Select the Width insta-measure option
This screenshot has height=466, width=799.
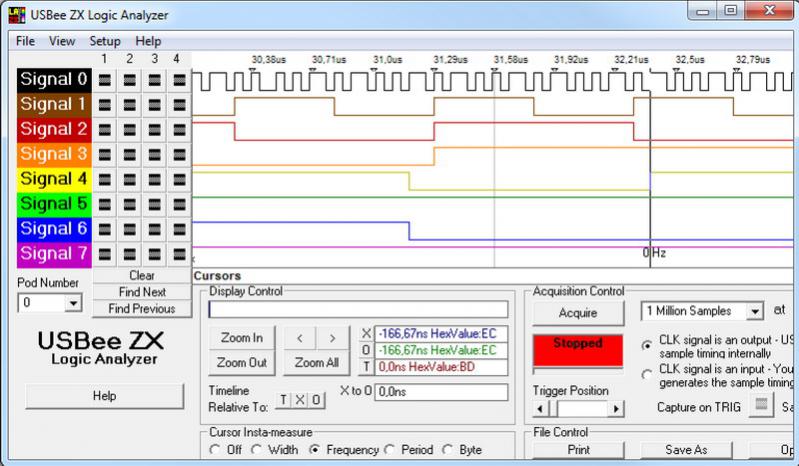(257, 450)
